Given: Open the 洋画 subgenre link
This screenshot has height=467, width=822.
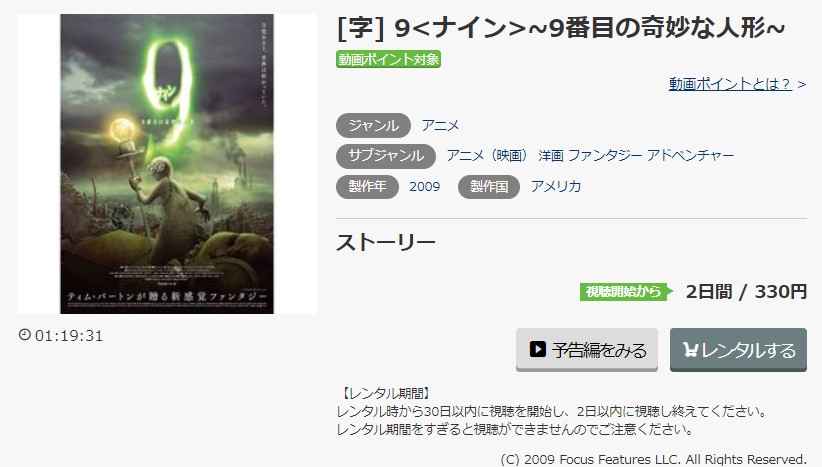Looking at the screenshot, I should tap(550, 156).
